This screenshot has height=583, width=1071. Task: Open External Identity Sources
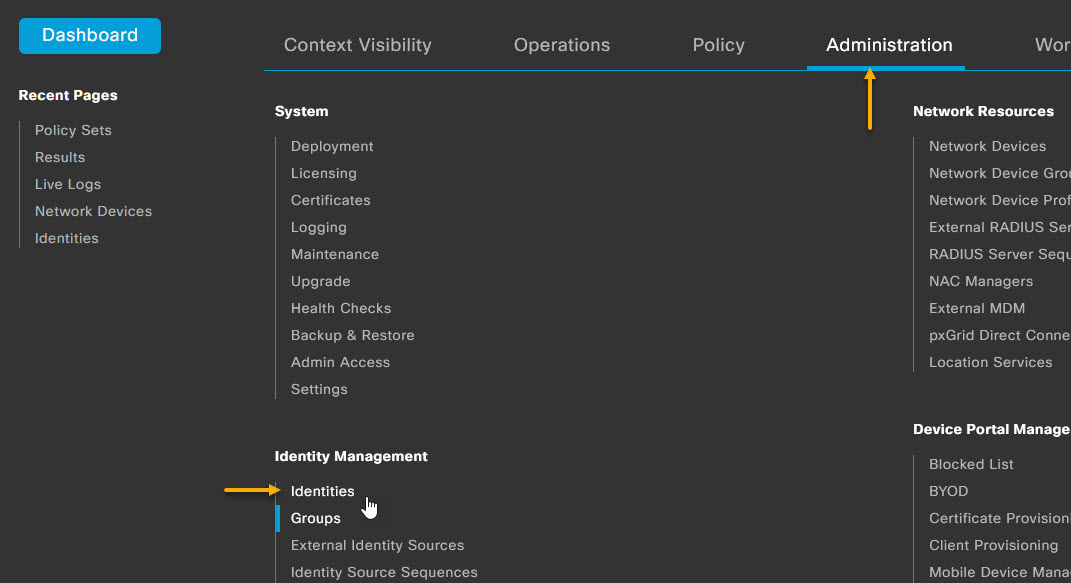pos(377,545)
